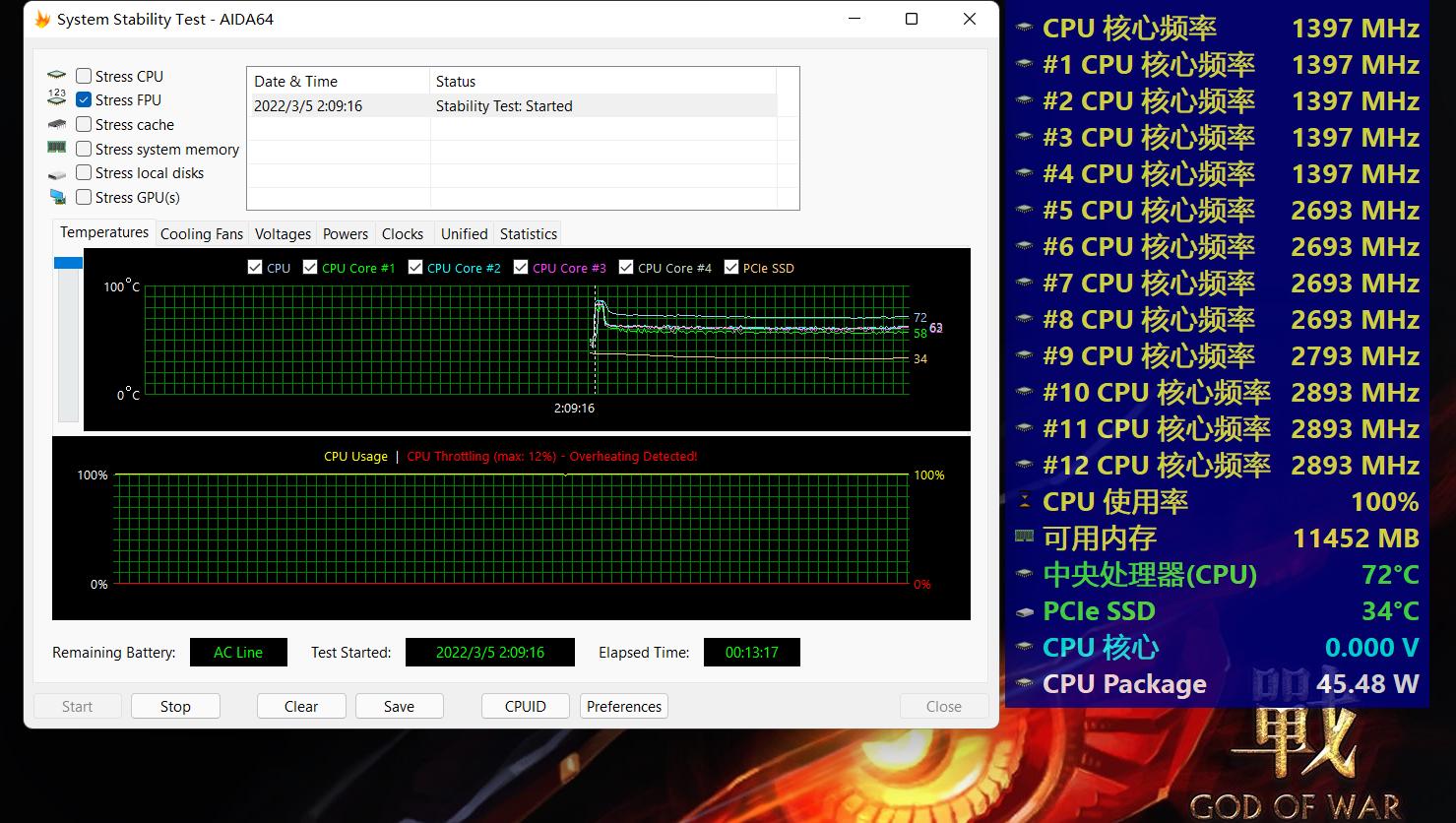This screenshot has width=1456, height=823.
Task: Enable the Stress system memory checkbox
Action: [x=84, y=149]
